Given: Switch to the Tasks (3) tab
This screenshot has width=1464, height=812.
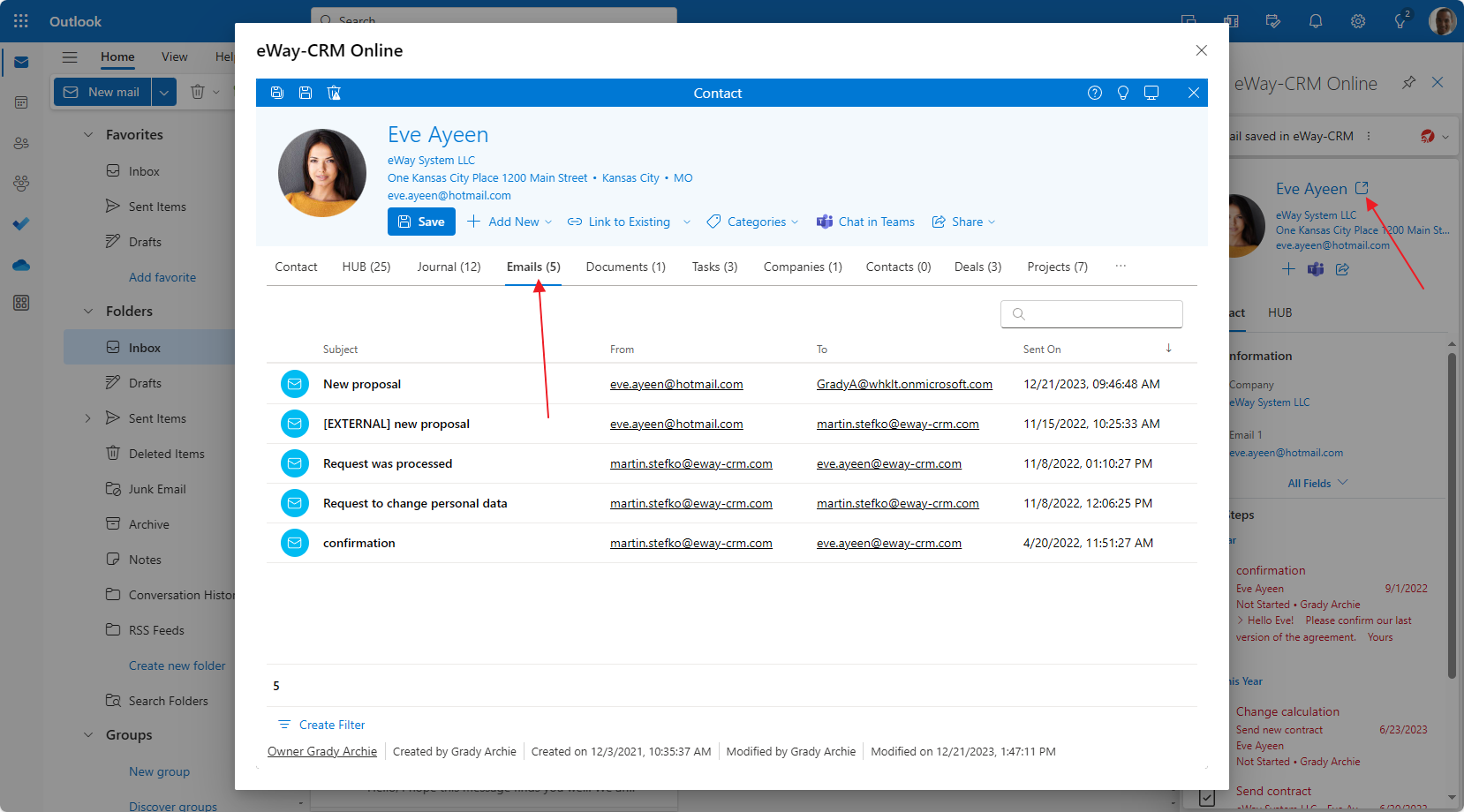Looking at the screenshot, I should 714,267.
